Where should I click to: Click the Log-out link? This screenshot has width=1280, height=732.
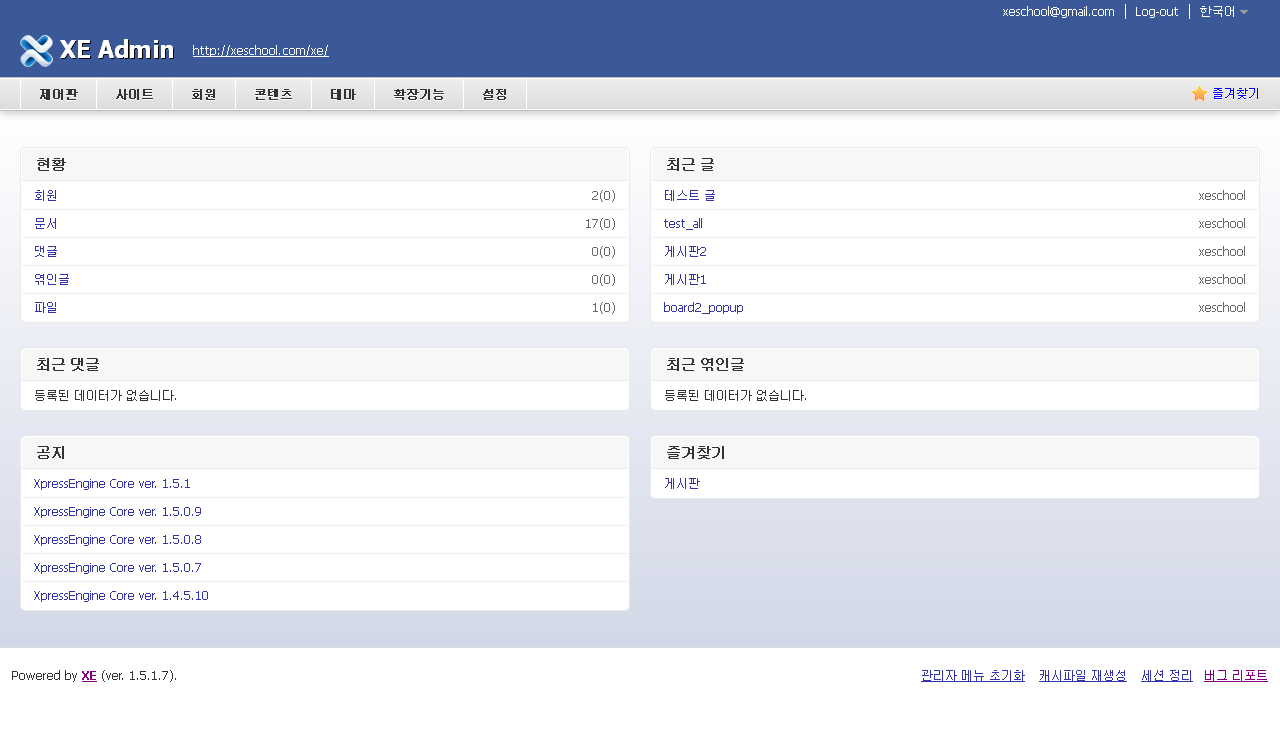[1156, 11]
